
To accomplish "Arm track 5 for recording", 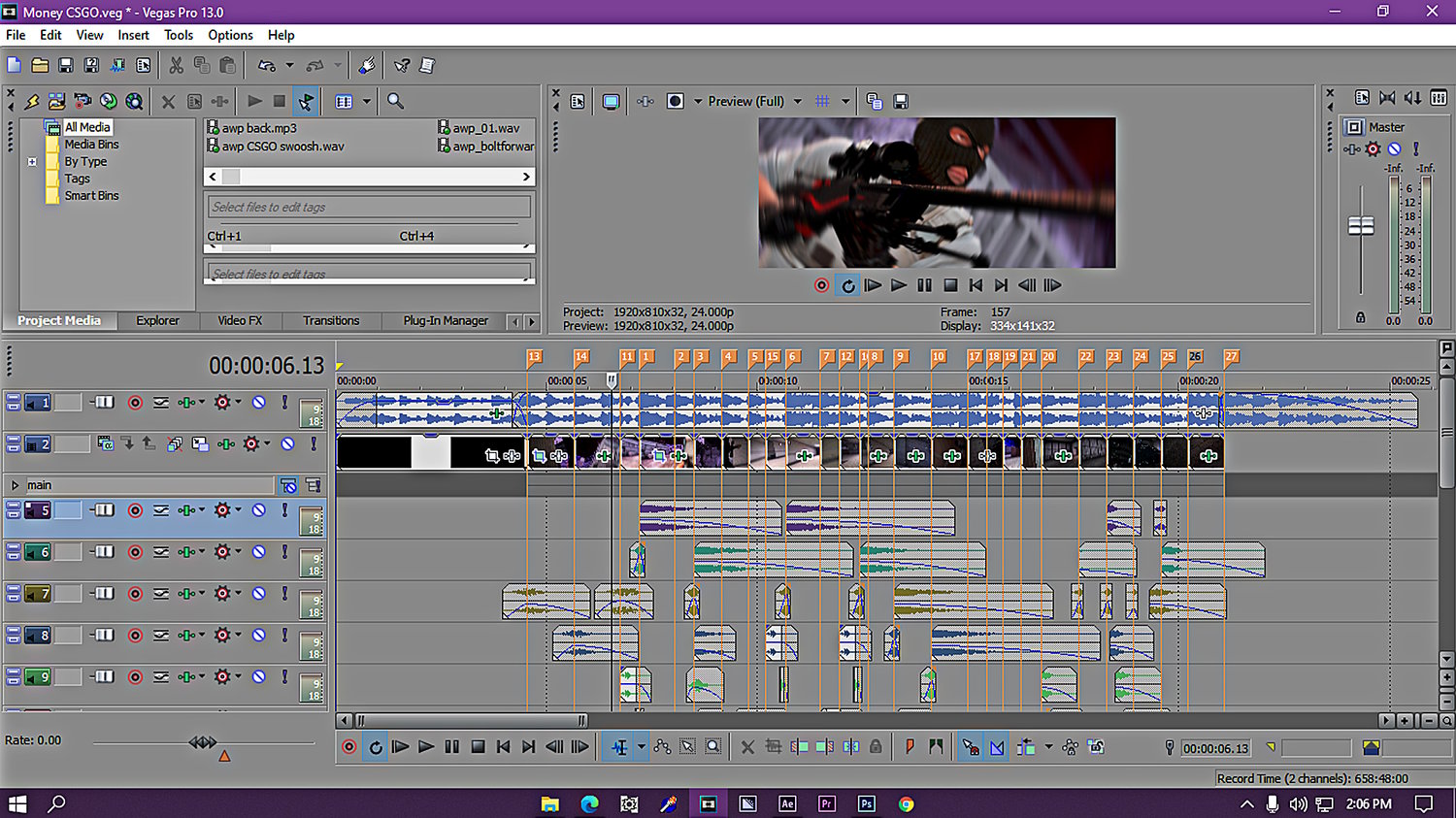I will click(135, 510).
